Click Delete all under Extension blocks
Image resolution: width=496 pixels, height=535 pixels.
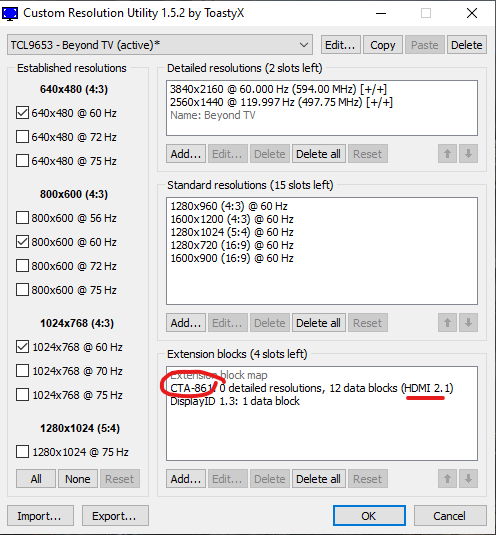[x=318, y=479]
